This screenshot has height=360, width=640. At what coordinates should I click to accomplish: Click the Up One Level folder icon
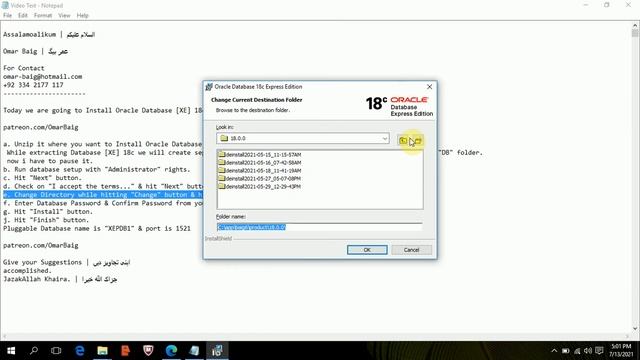(x=403, y=140)
